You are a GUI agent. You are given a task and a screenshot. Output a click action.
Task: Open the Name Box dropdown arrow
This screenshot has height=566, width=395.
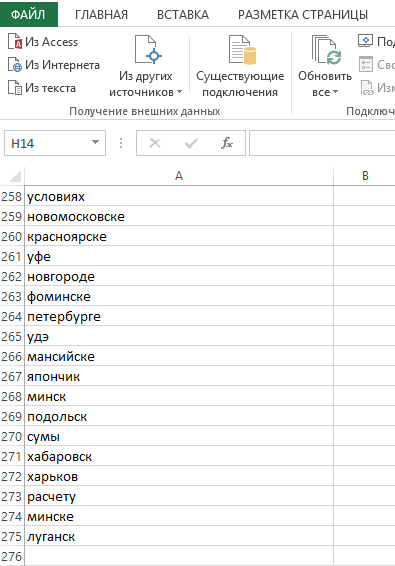pos(95,143)
